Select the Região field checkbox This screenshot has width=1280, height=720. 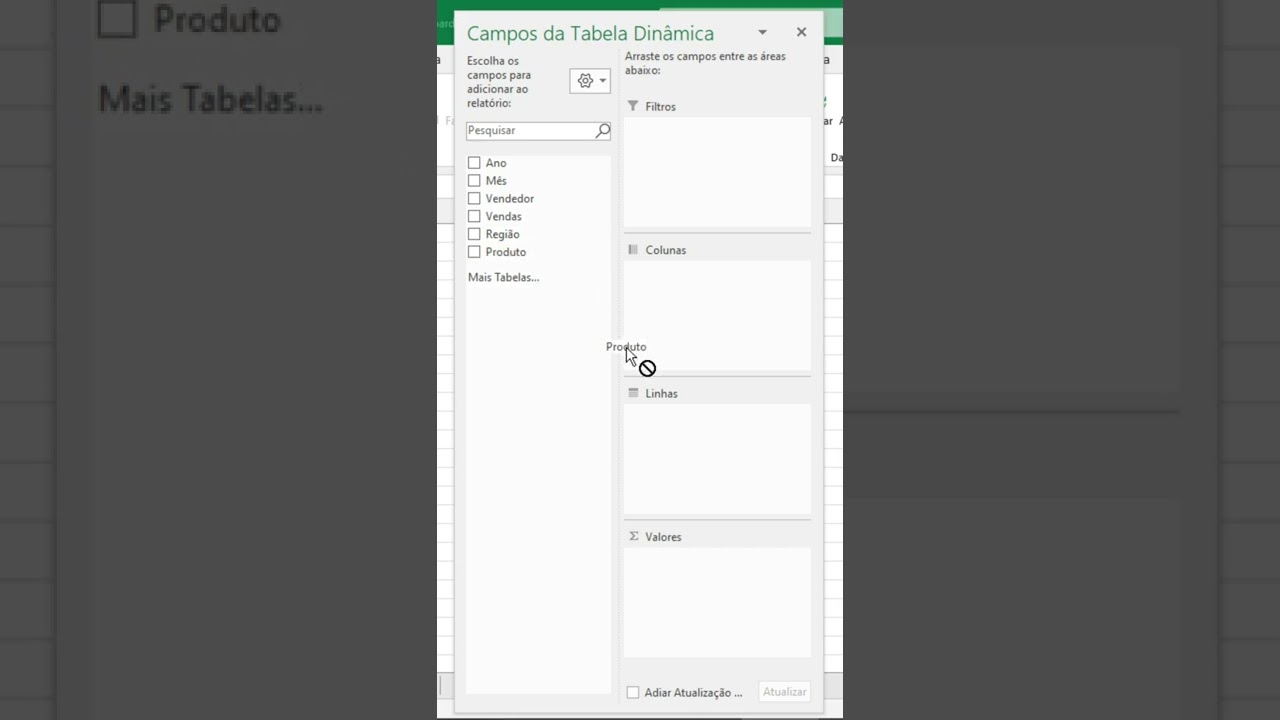pyautogui.click(x=474, y=234)
